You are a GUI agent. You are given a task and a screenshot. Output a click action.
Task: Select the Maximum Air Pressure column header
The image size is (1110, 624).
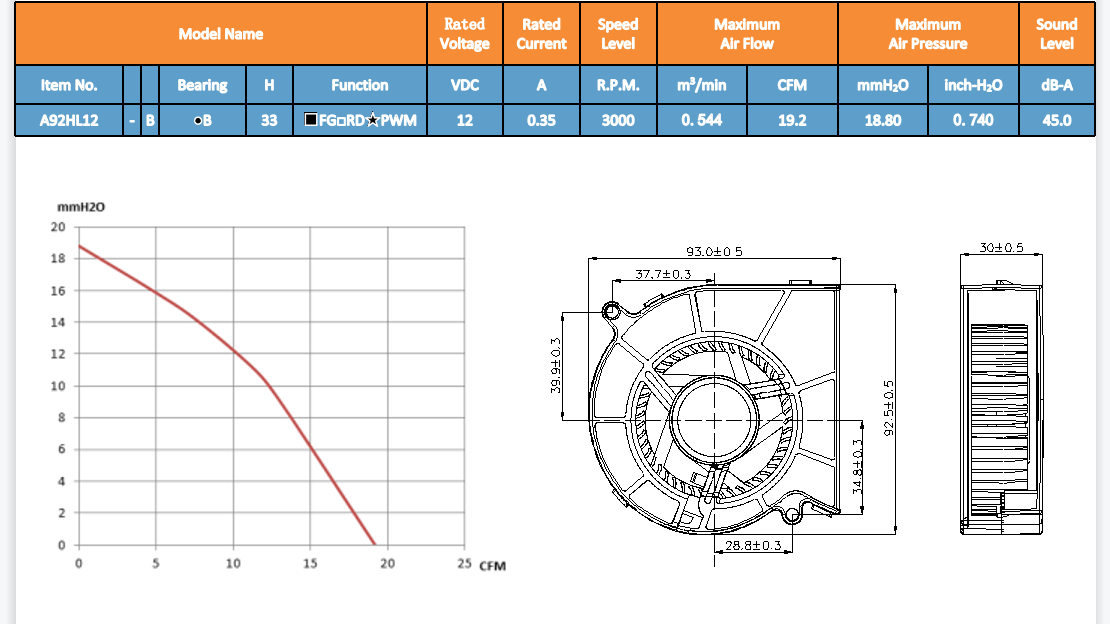click(927, 34)
